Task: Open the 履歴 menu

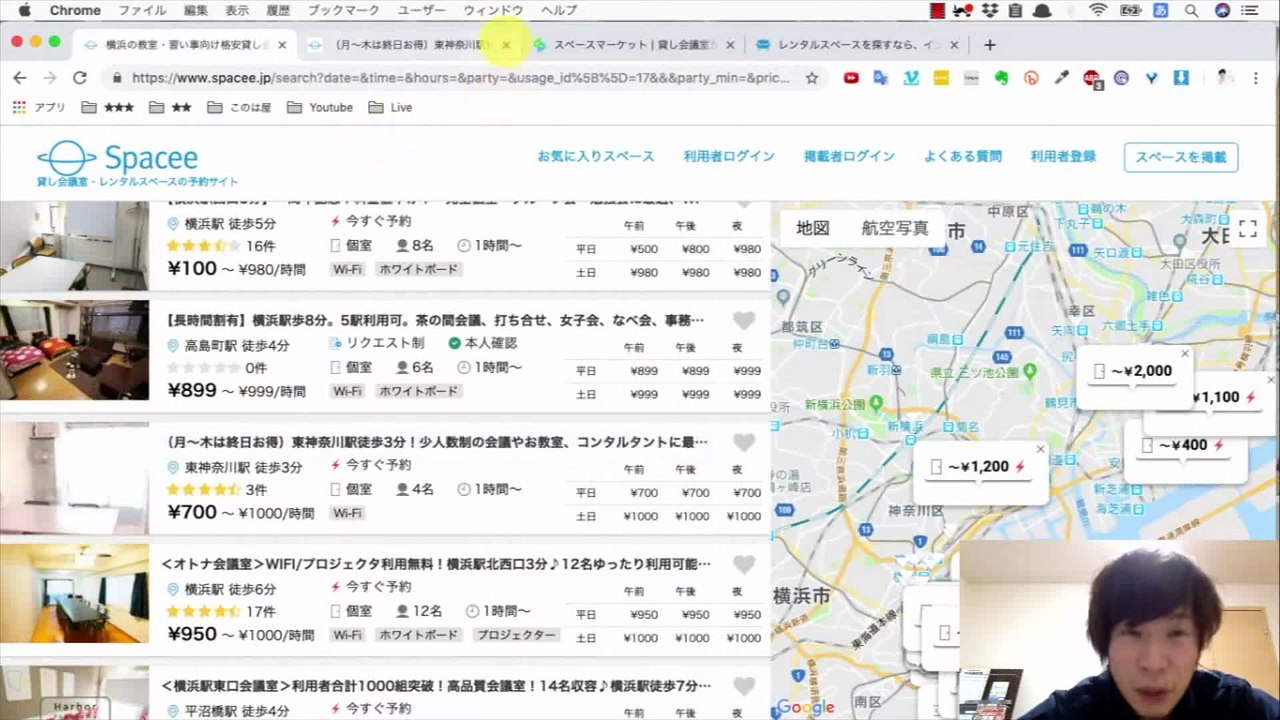Action: click(x=278, y=11)
